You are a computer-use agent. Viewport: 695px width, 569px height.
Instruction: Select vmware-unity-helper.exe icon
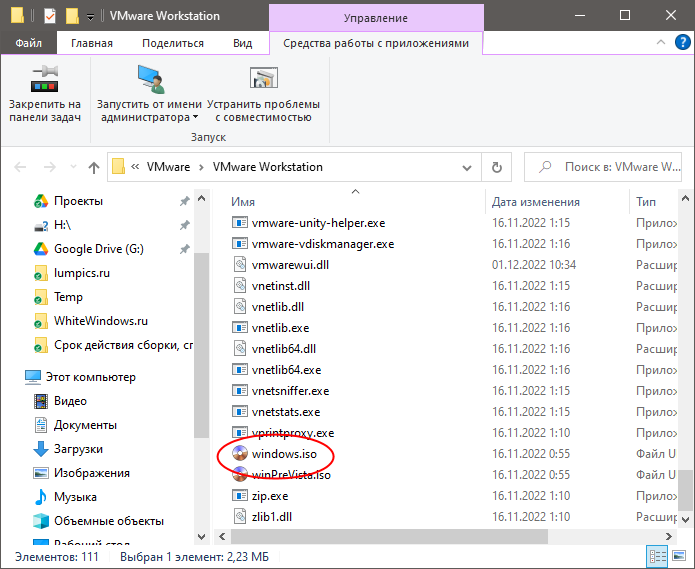coord(240,222)
